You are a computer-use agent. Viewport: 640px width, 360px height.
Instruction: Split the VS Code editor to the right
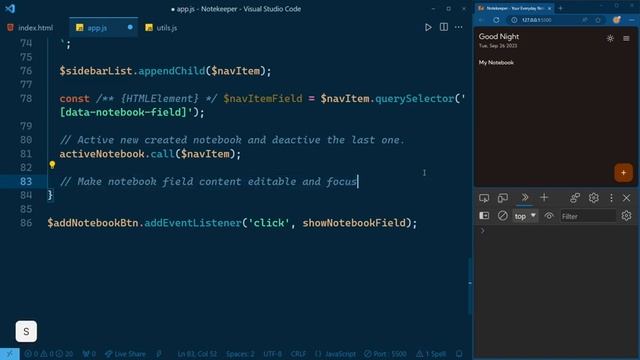[x=444, y=27]
